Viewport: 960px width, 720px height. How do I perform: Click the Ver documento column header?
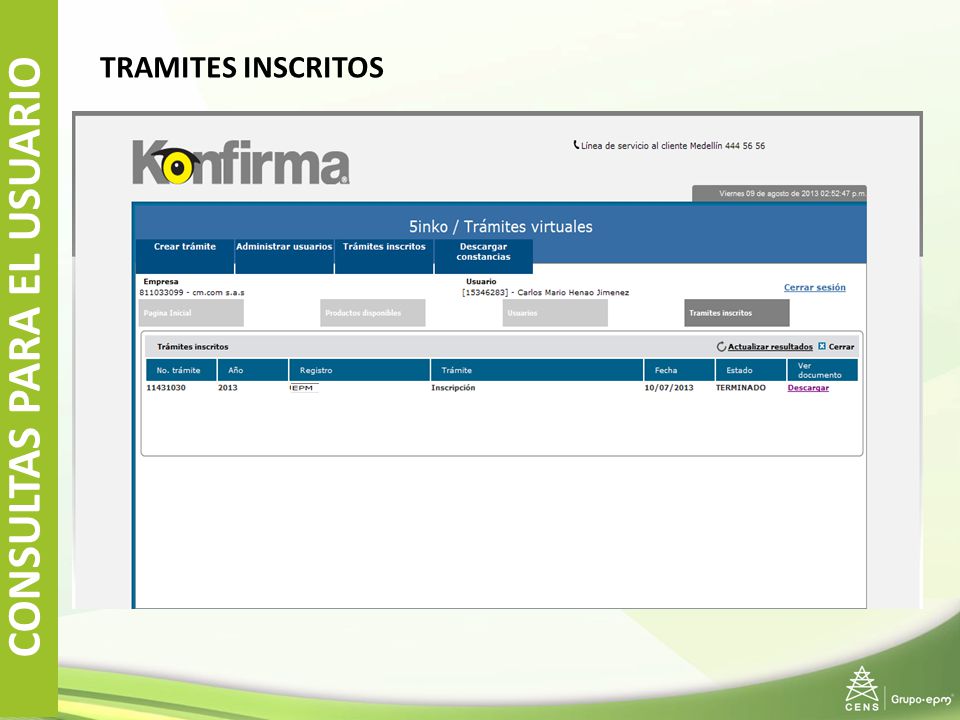(822, 370)
